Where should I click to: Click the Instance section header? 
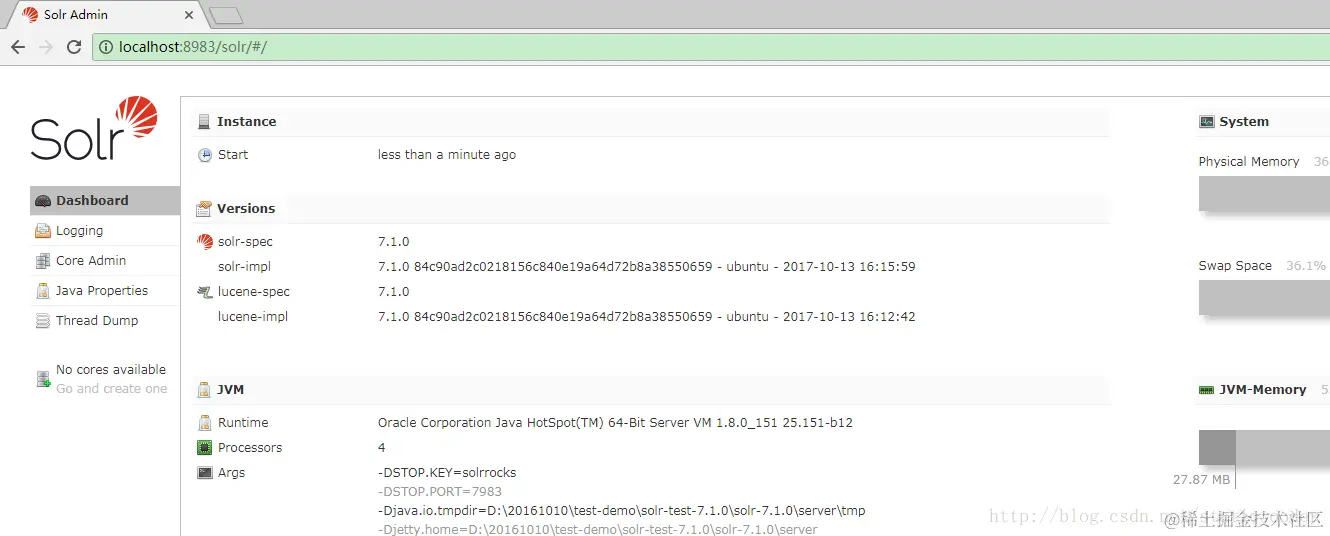651,122
